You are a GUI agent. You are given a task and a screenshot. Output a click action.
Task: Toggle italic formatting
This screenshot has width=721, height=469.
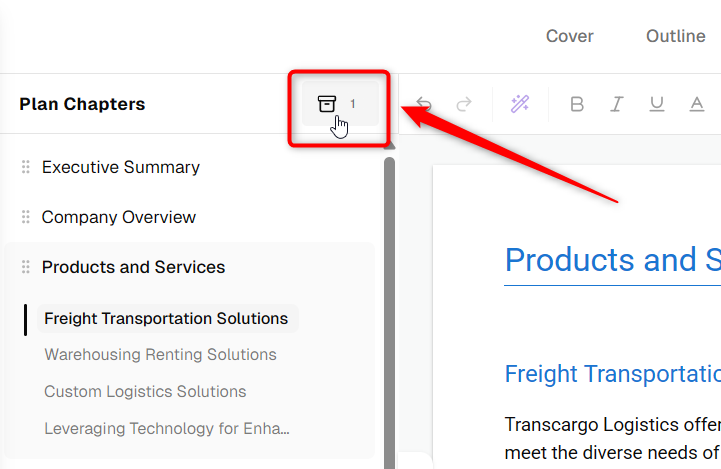point(617,104)
